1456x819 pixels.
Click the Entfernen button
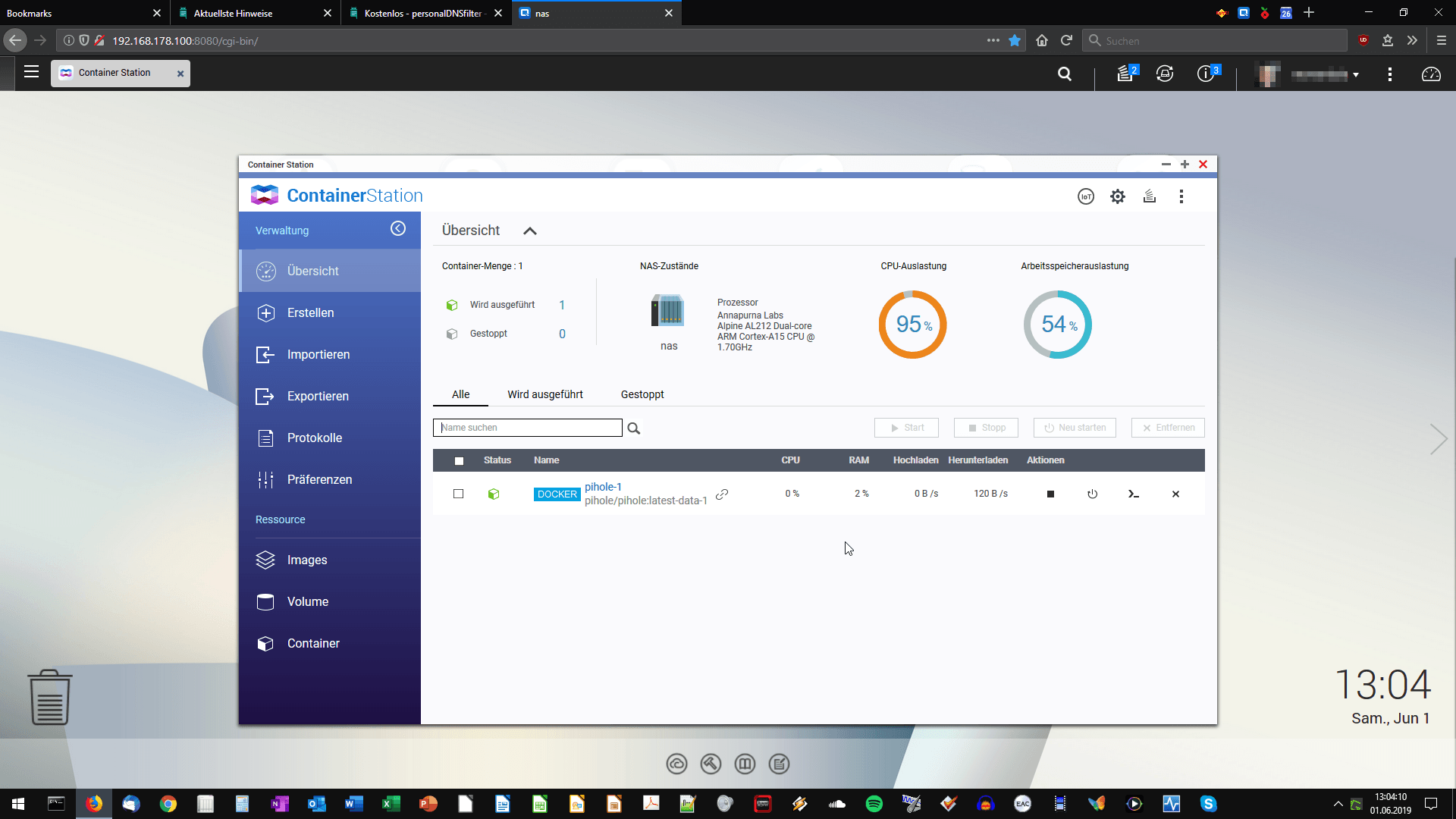tap(1168, 428)
